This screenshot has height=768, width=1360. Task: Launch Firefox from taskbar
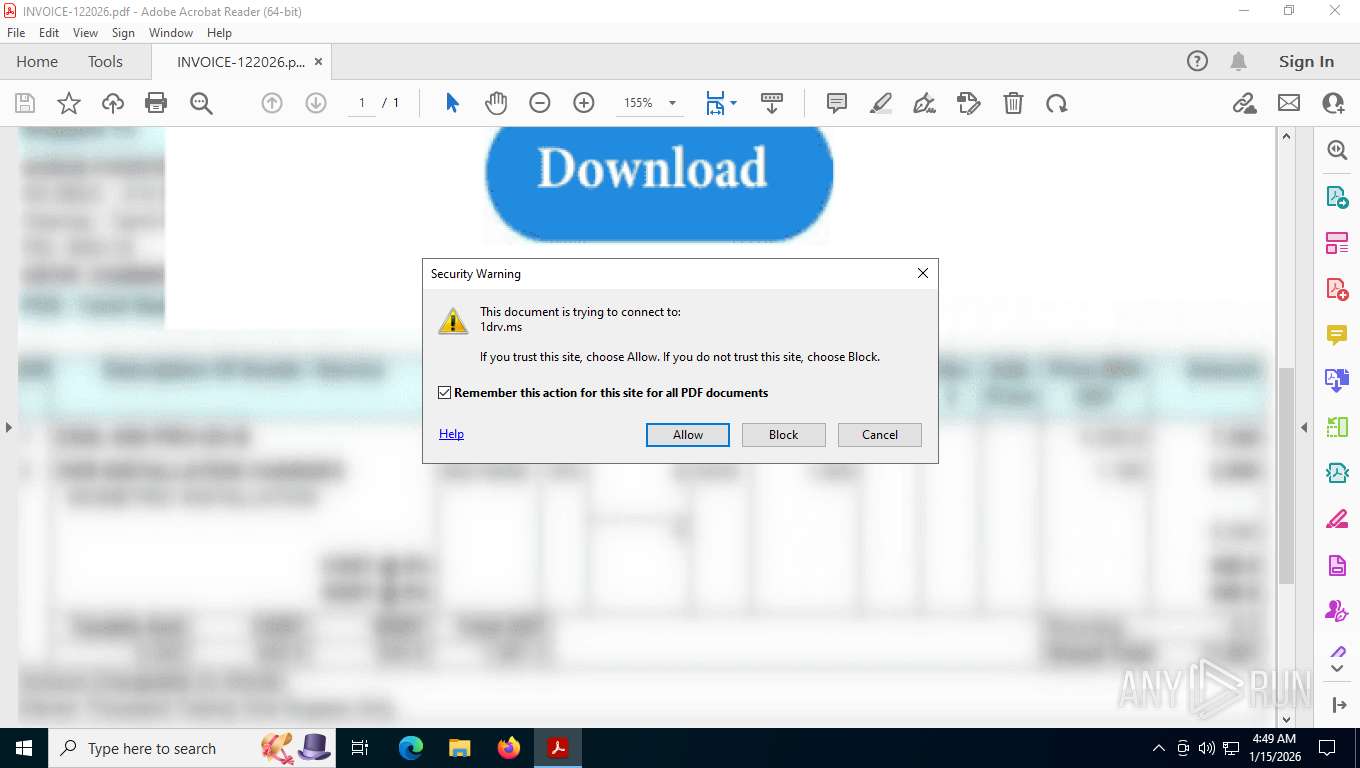click(x=509, y=748)
